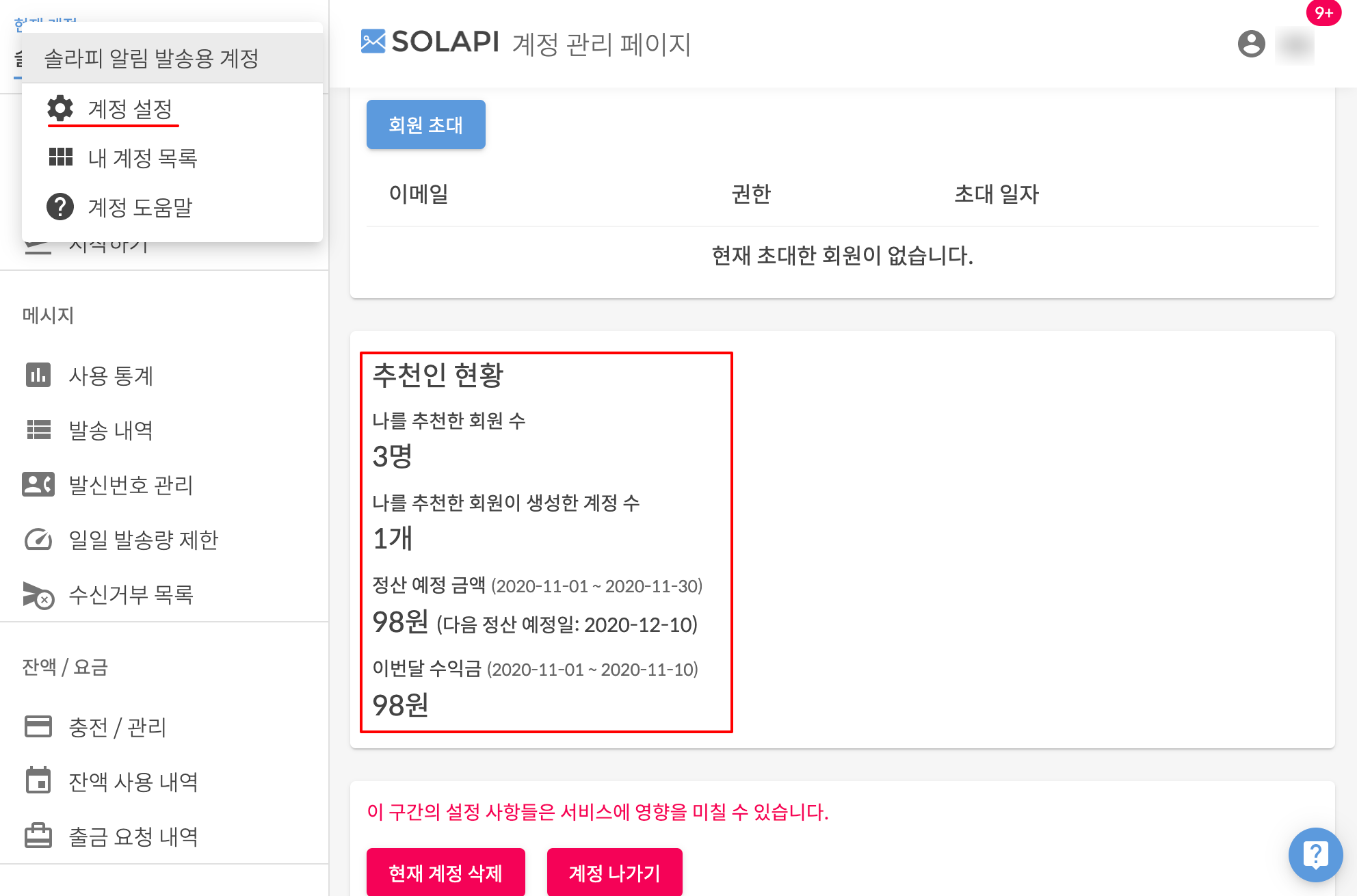Image resolution: width=1357 pixels, height=896 pixels.
Task: Open the help chat bubble button
Action: [x=1316, y=855]
